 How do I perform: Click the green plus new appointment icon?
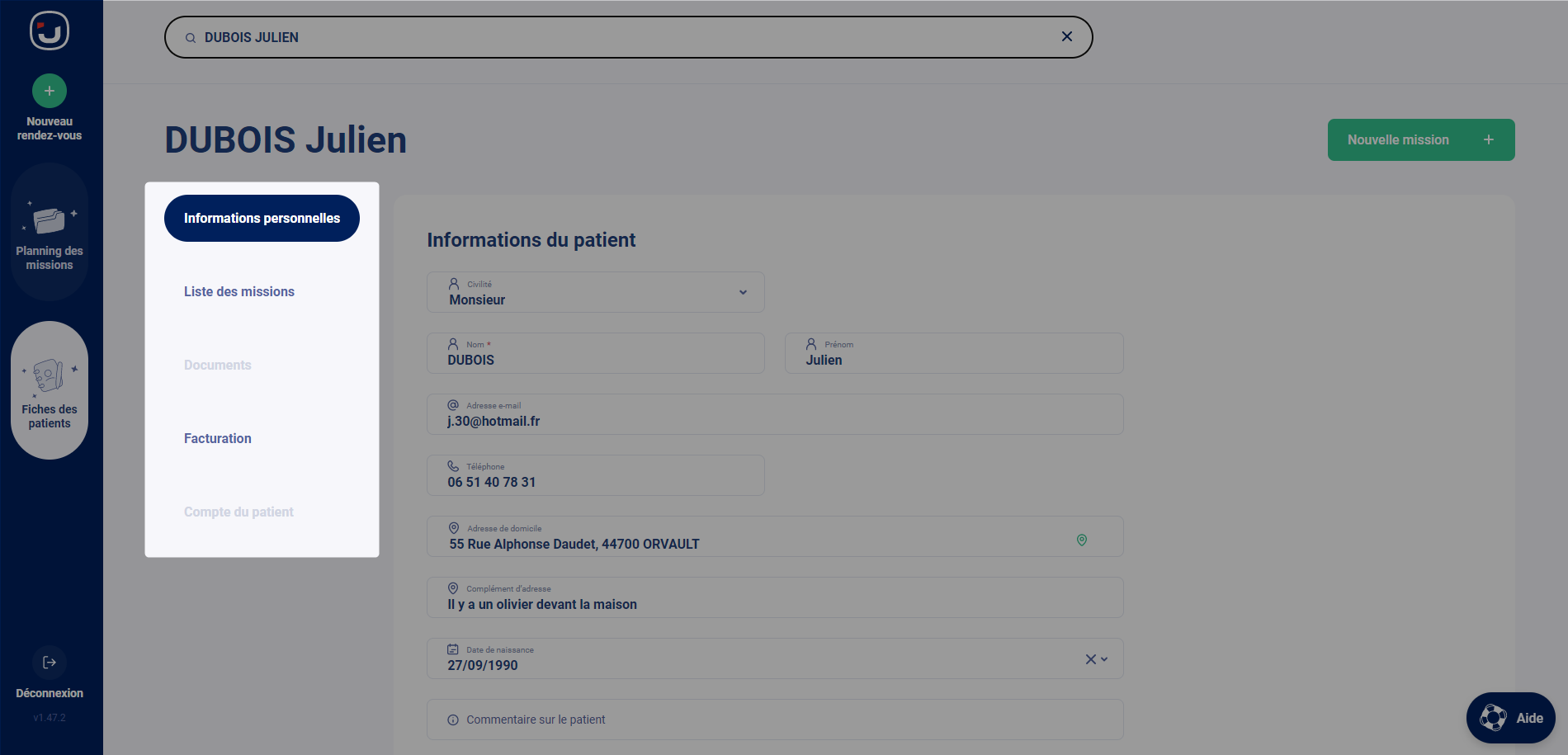(50, 91)
